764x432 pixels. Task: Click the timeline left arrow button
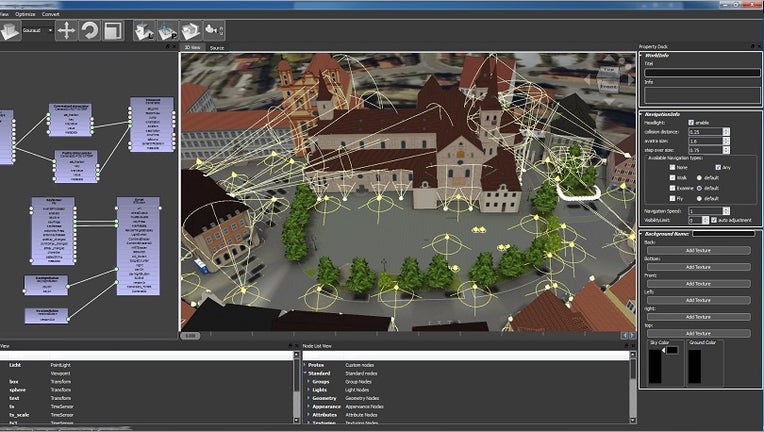tap(624, 336)
